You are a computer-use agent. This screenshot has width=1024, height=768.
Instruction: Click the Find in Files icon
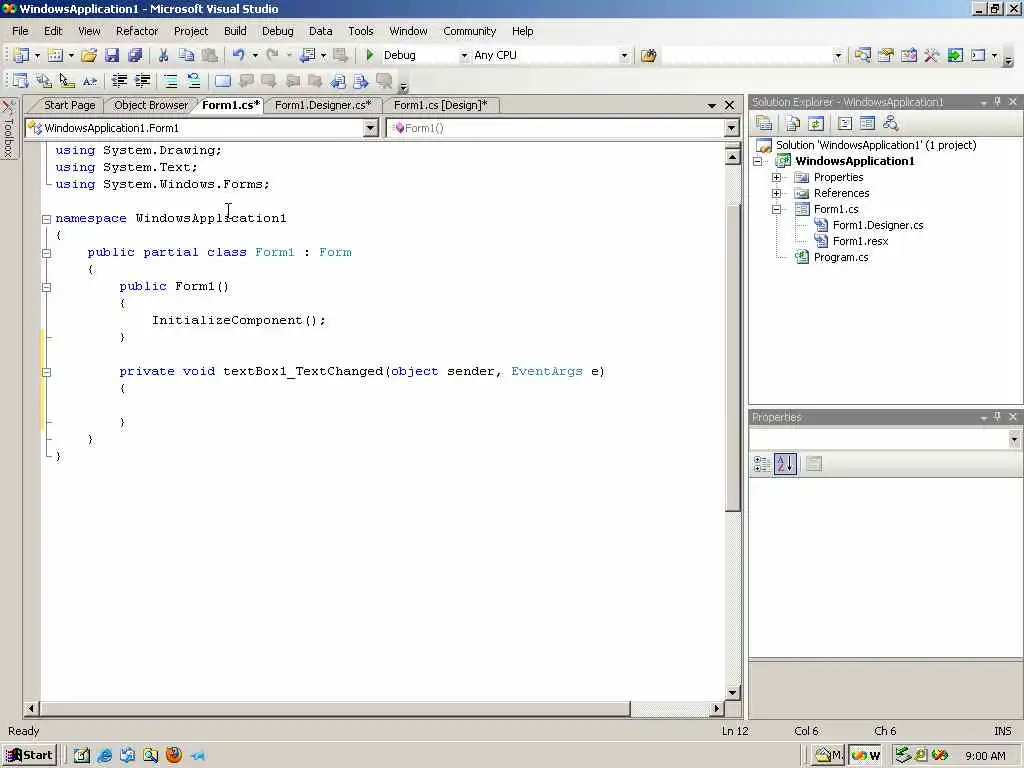click(x=648, y=56)
